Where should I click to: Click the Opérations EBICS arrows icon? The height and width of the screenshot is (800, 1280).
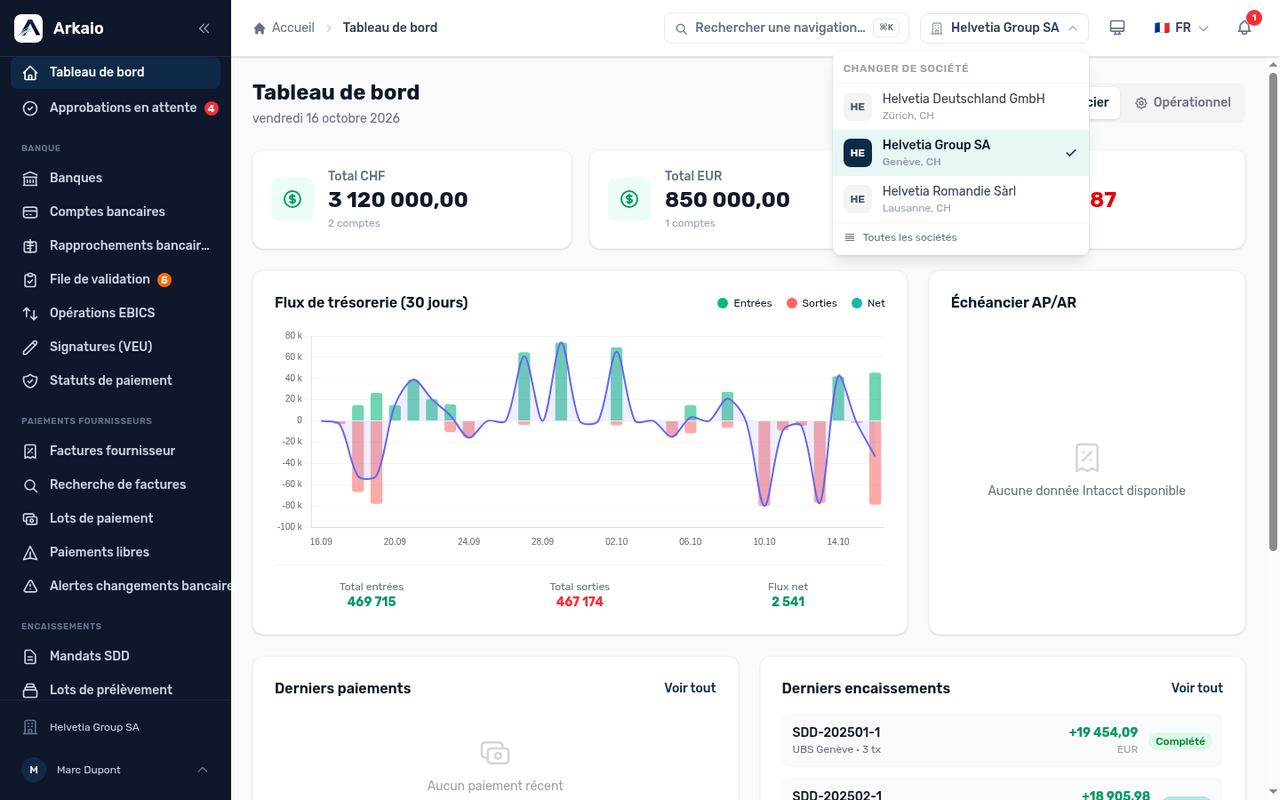pos(30,313)
